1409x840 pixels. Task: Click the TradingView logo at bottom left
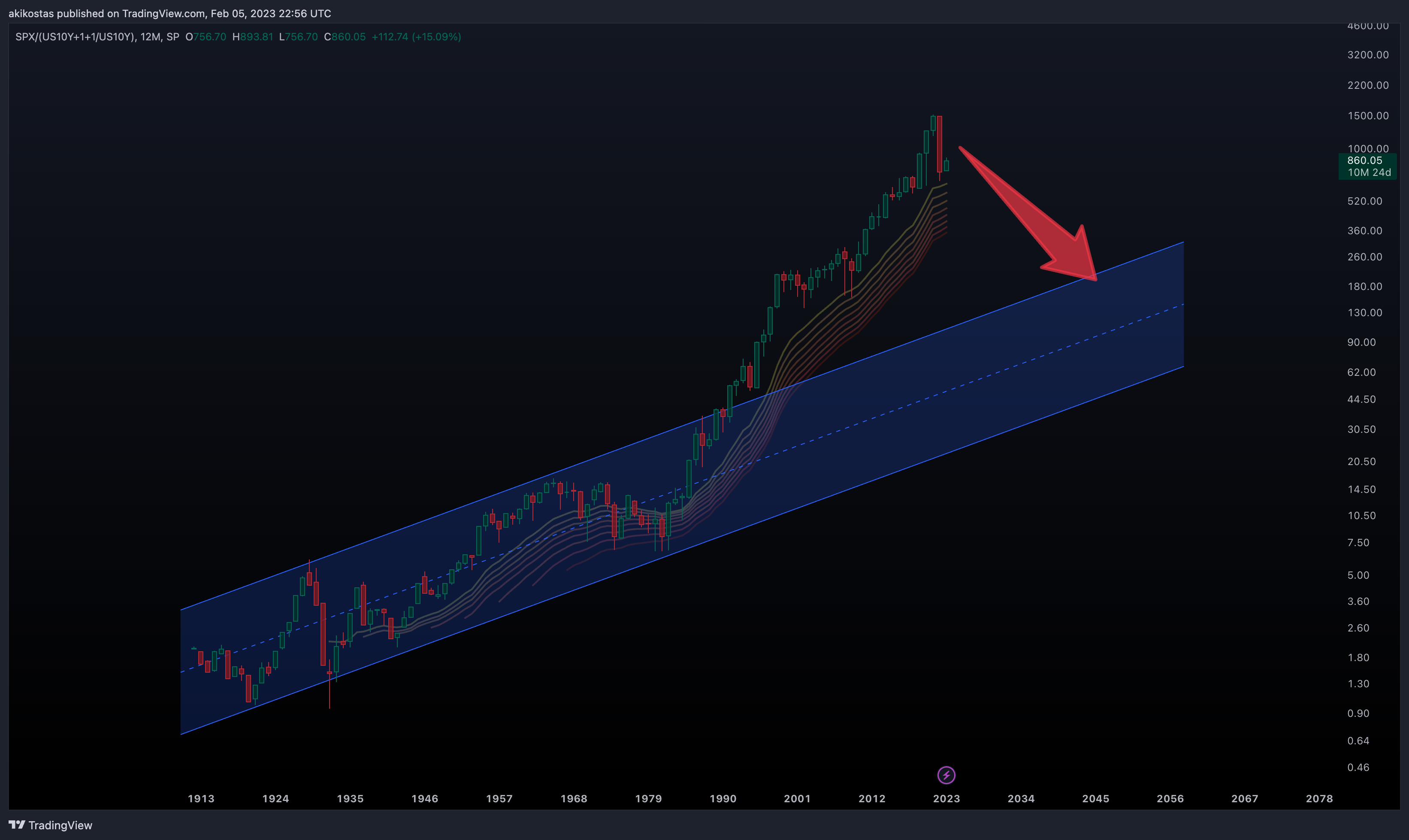click(x=50, y=825)
